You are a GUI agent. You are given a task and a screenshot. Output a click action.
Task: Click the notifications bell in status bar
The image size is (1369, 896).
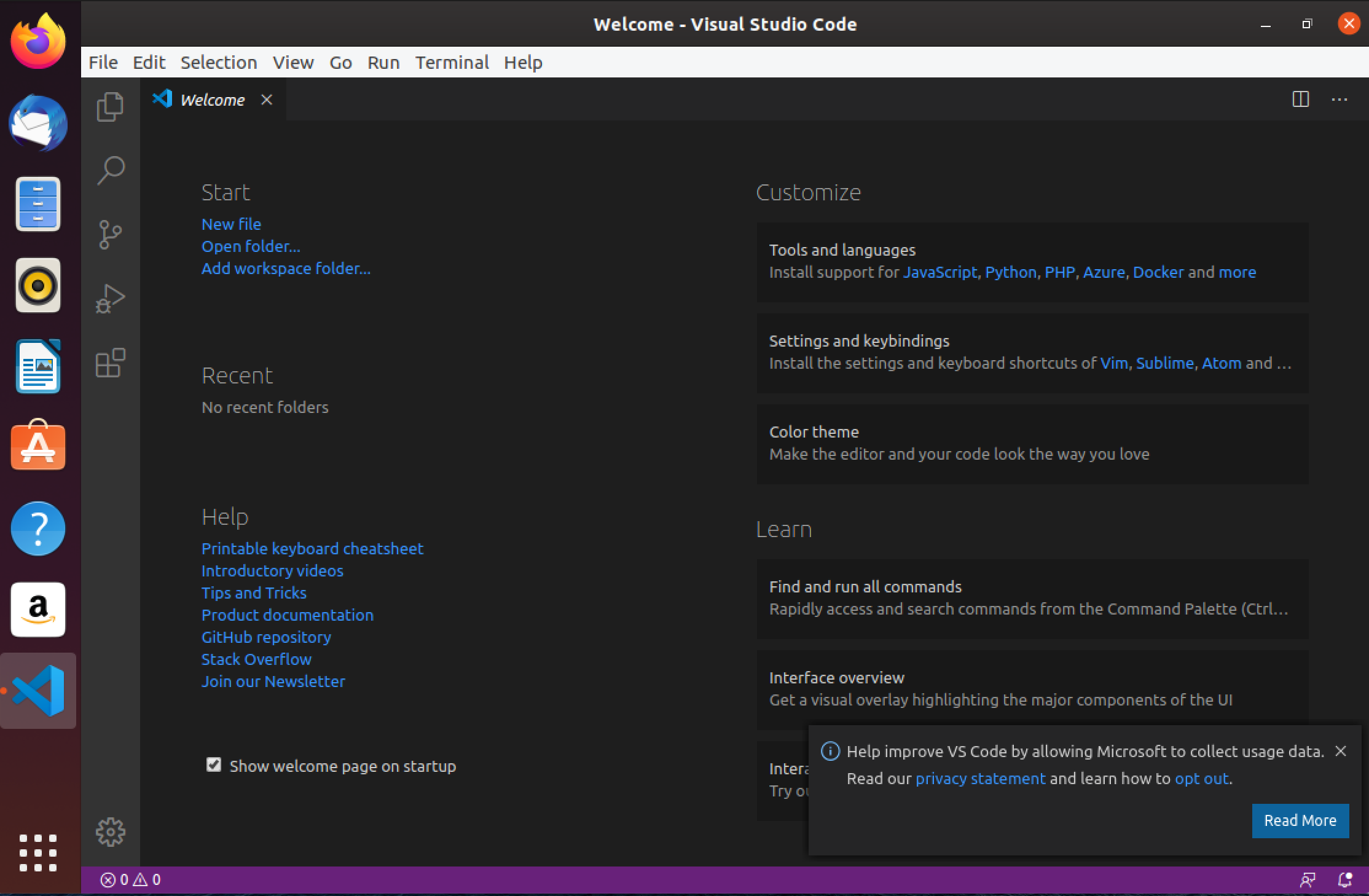1344,880
